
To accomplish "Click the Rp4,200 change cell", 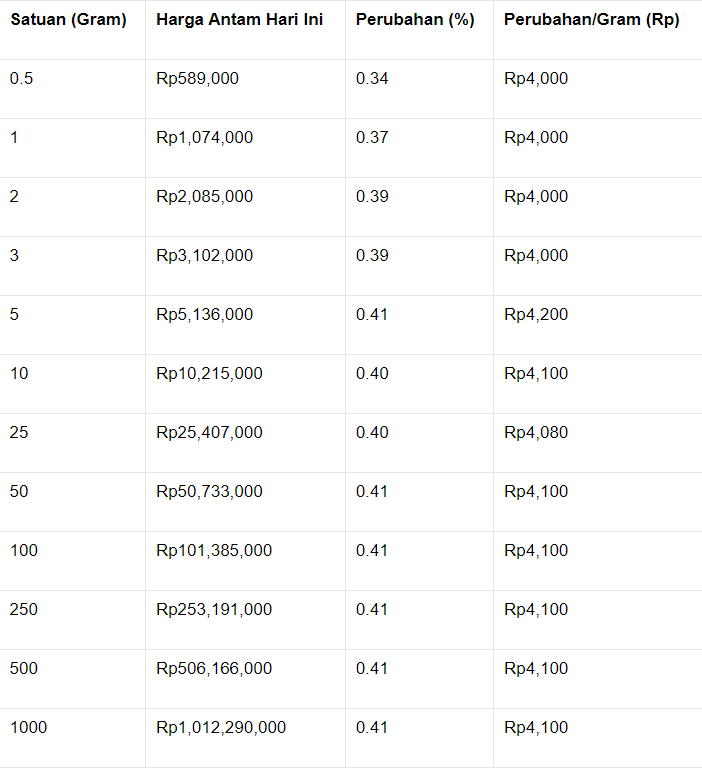I will click(535, 315).
